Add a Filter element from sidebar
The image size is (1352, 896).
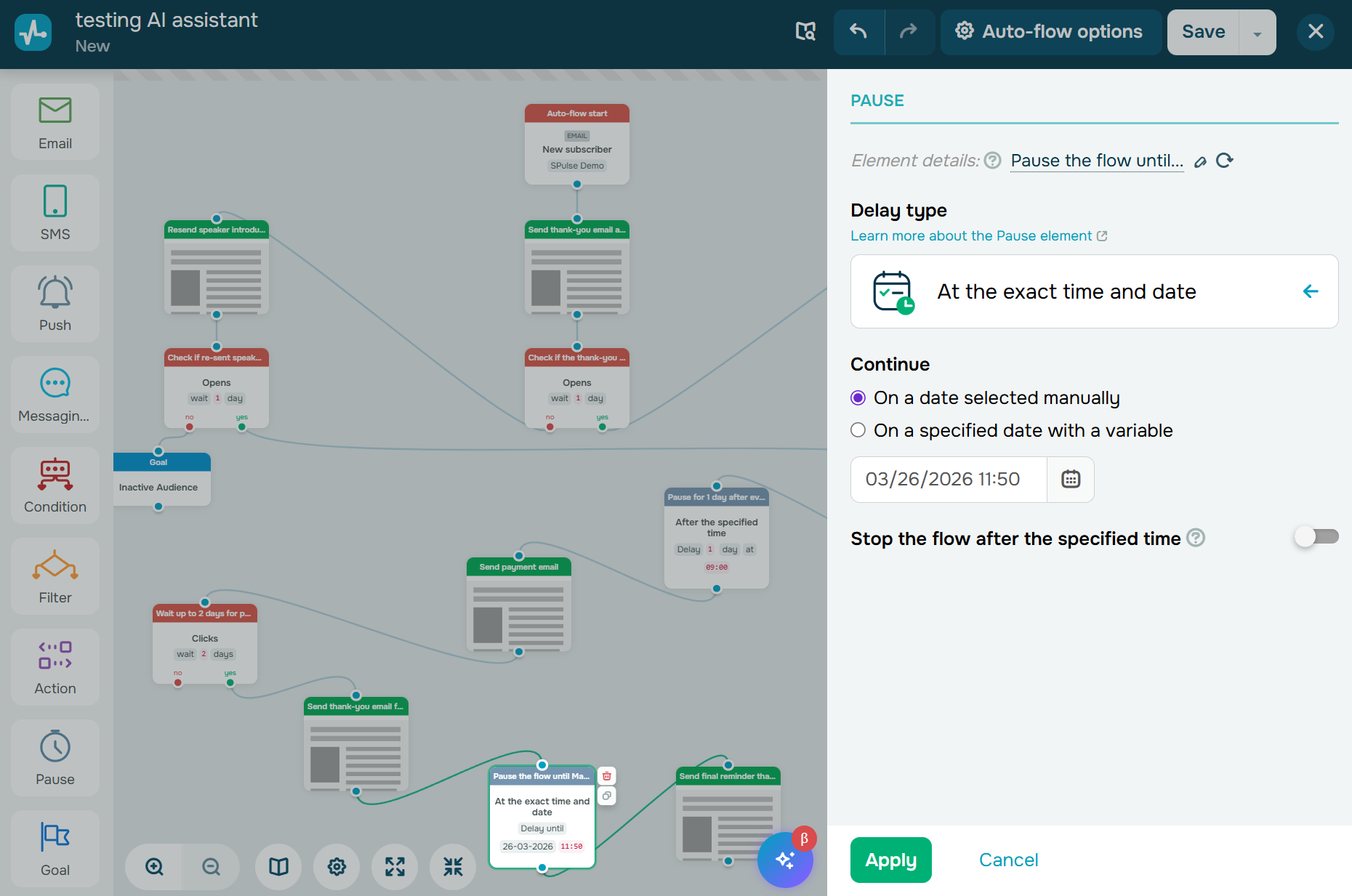click(x=55, y=576)
